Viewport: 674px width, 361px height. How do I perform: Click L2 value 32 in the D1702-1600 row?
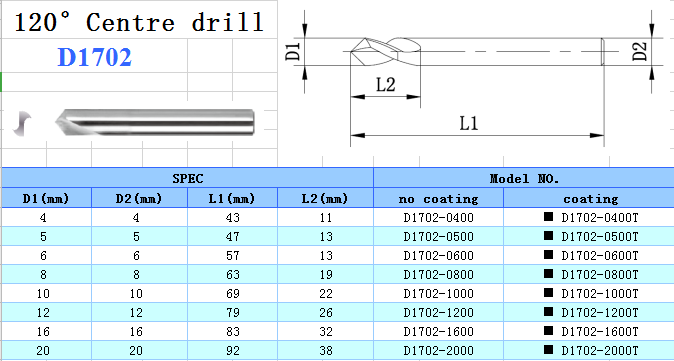pos(326,331)
